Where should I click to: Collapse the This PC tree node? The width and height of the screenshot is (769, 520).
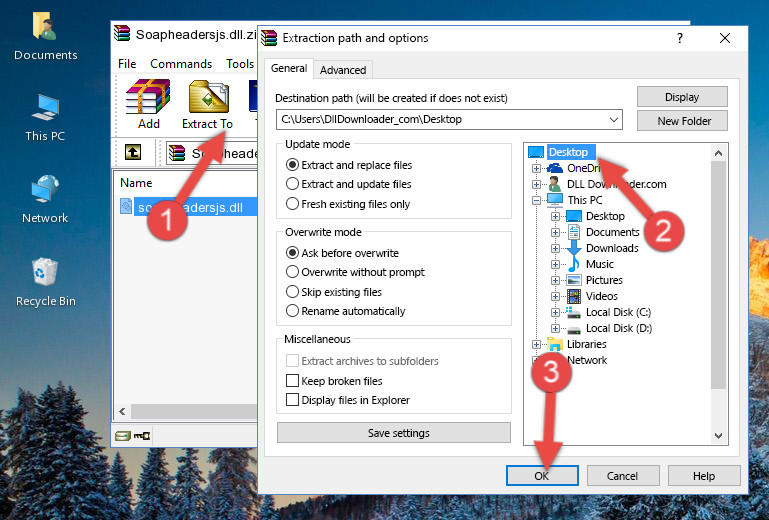pos(536,200)
